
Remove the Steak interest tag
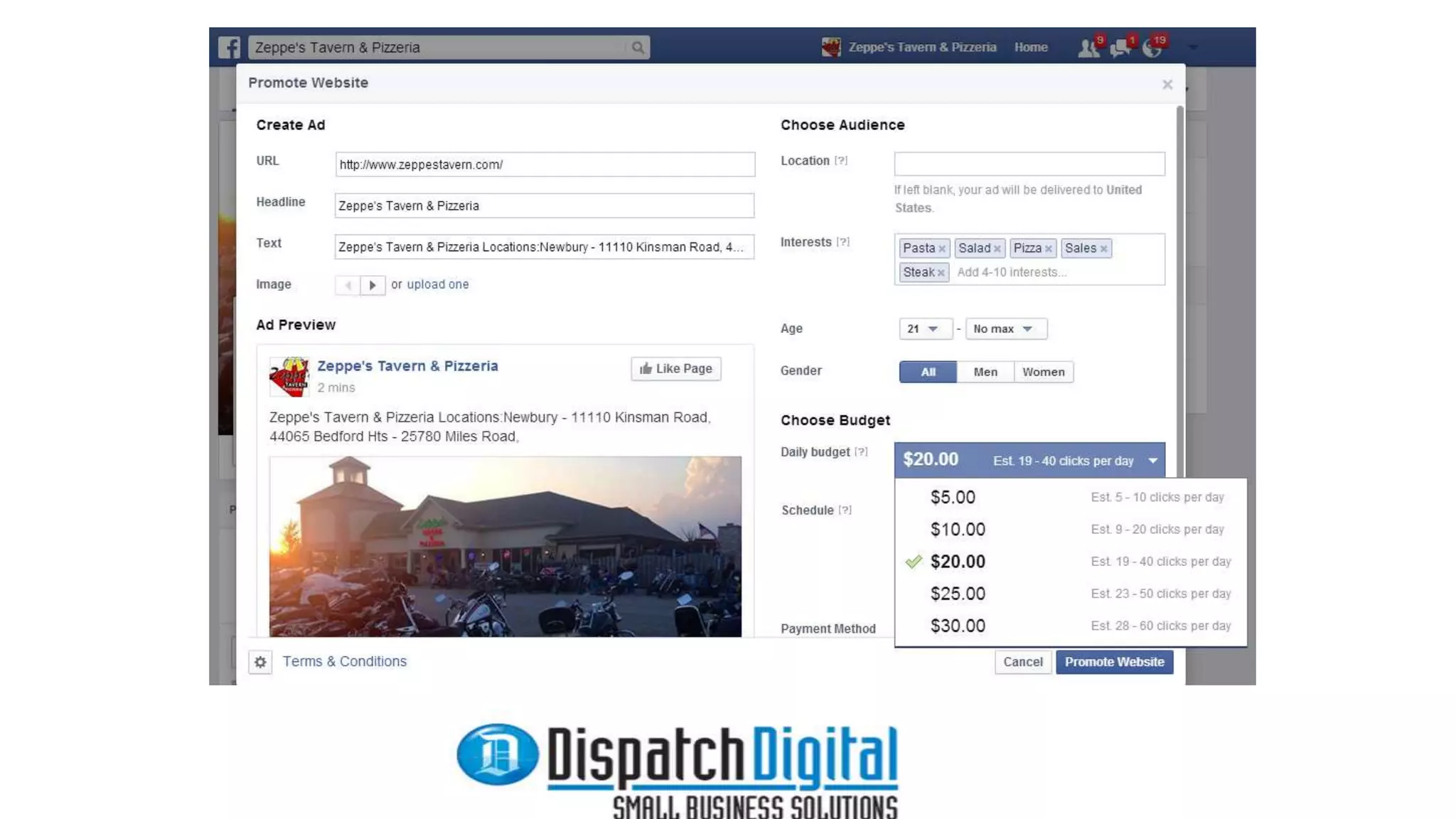pos(941,273)
